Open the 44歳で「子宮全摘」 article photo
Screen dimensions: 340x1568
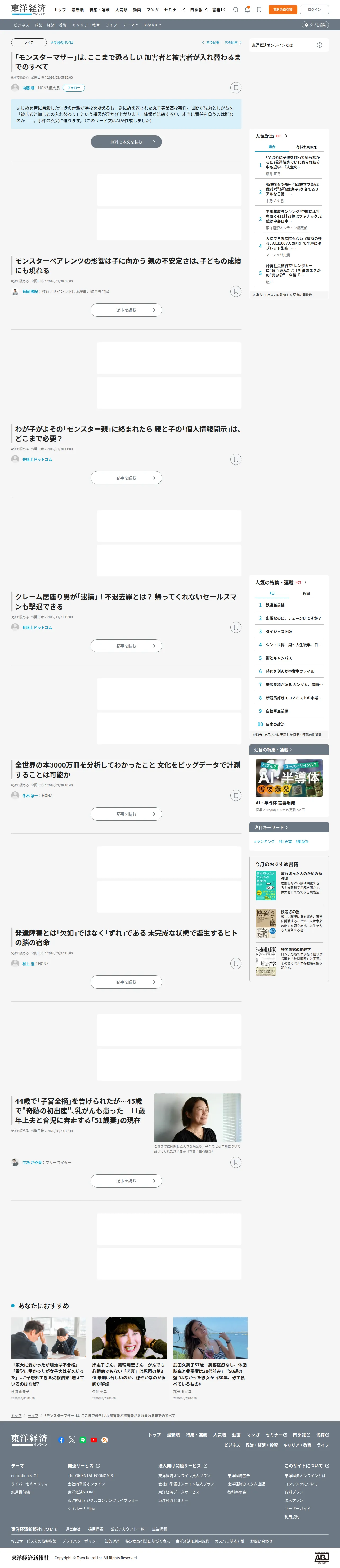click(x=198, y=1118)
